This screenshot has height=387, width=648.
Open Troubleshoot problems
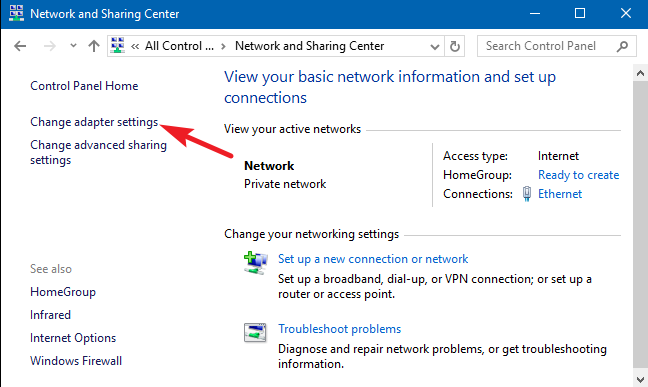pos(339,329)
